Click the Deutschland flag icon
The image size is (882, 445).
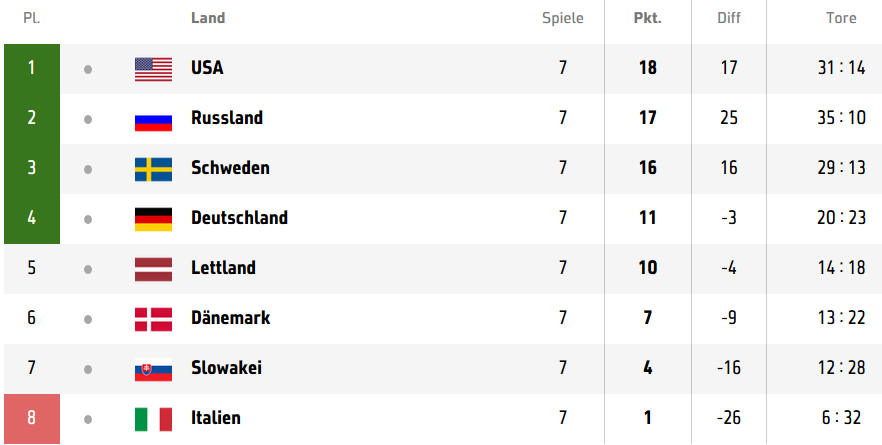pyautogui.click(x=153, y=219)
